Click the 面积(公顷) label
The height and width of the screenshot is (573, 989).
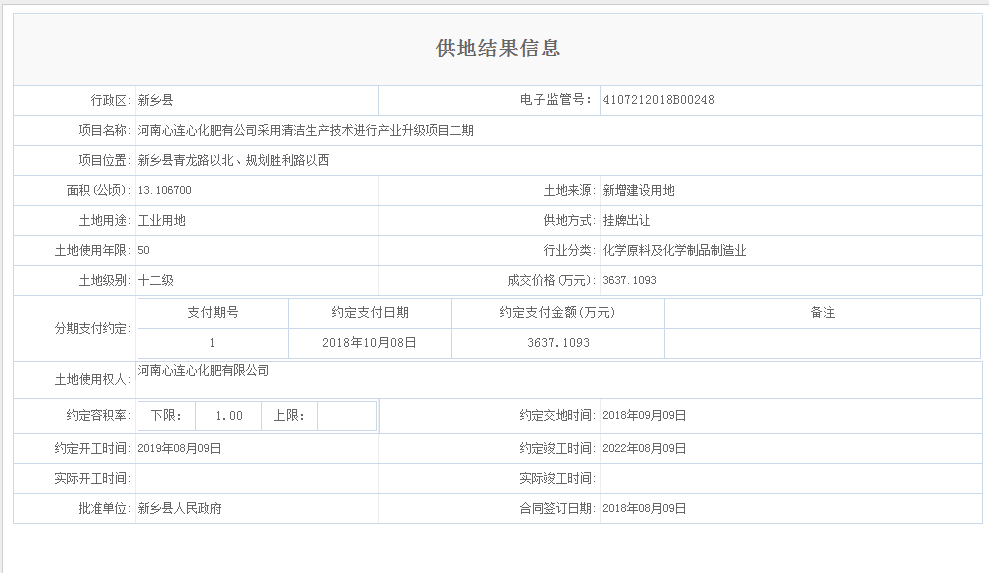[99, 190]
